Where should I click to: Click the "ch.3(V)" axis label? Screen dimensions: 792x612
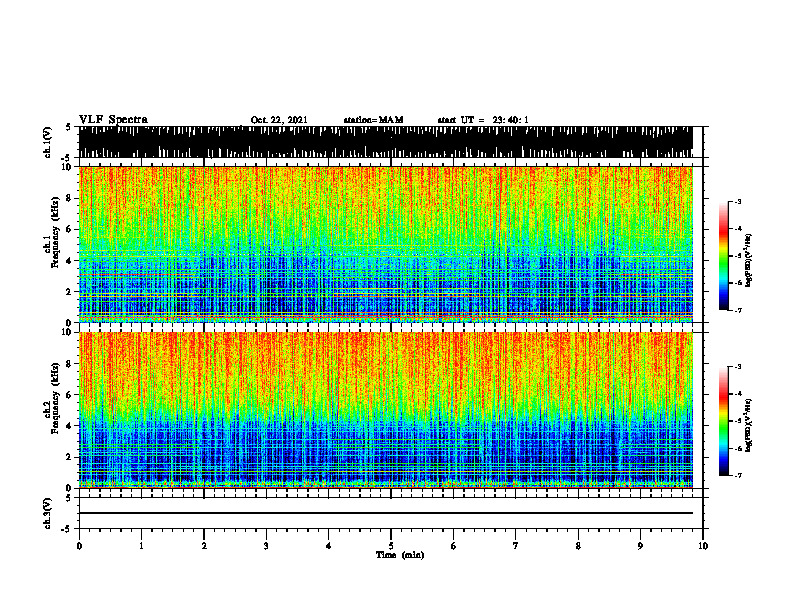click(x=48, y=513)
